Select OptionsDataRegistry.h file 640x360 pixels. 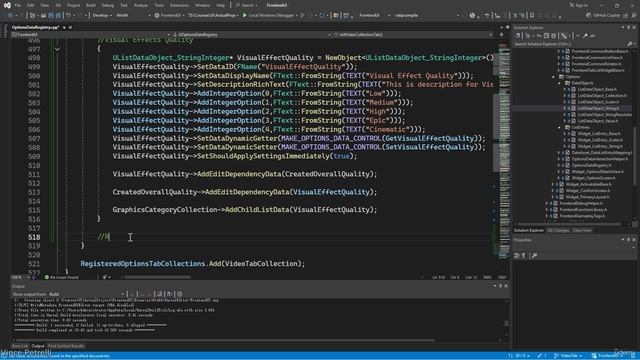(x=591, y=165)
